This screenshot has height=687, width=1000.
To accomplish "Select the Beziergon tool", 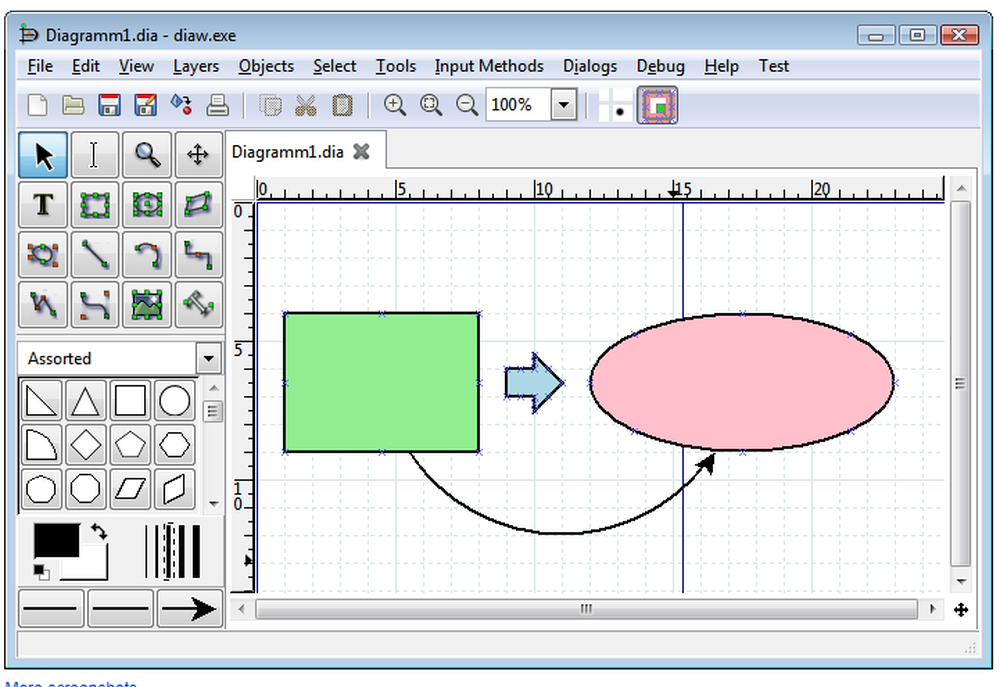I will click(43, 255).
